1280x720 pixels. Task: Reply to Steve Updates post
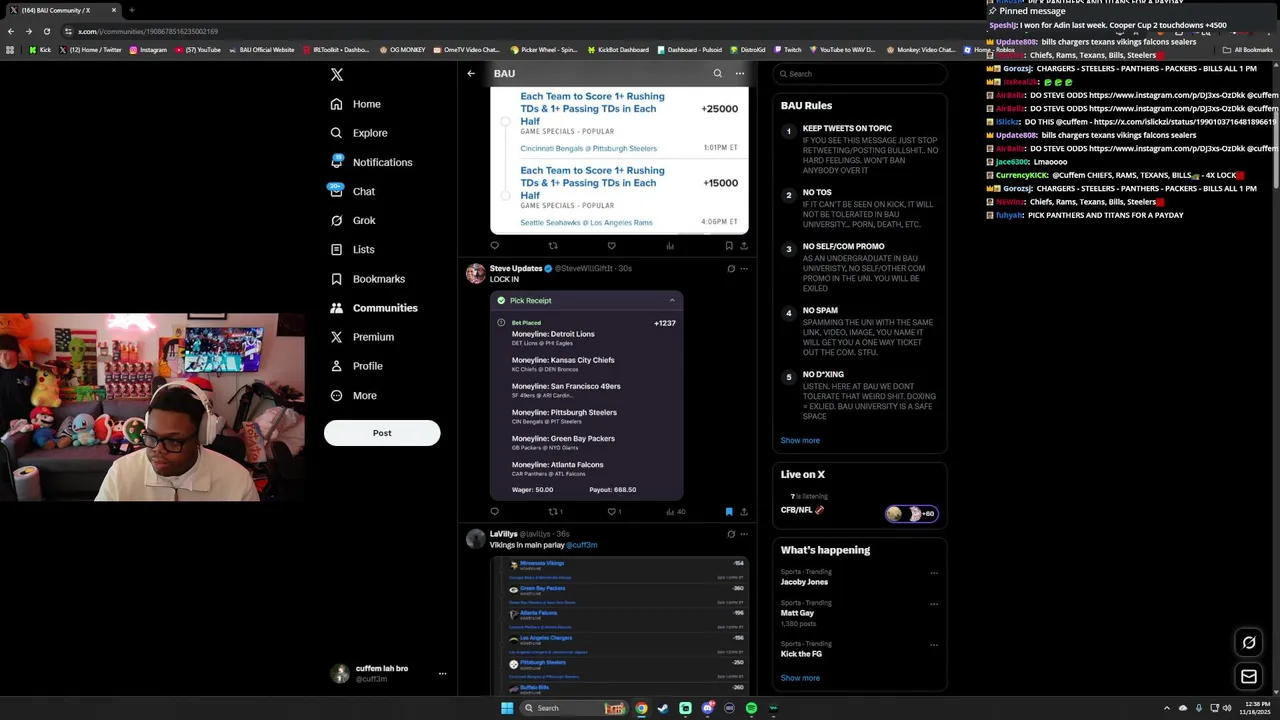[494, 511]
